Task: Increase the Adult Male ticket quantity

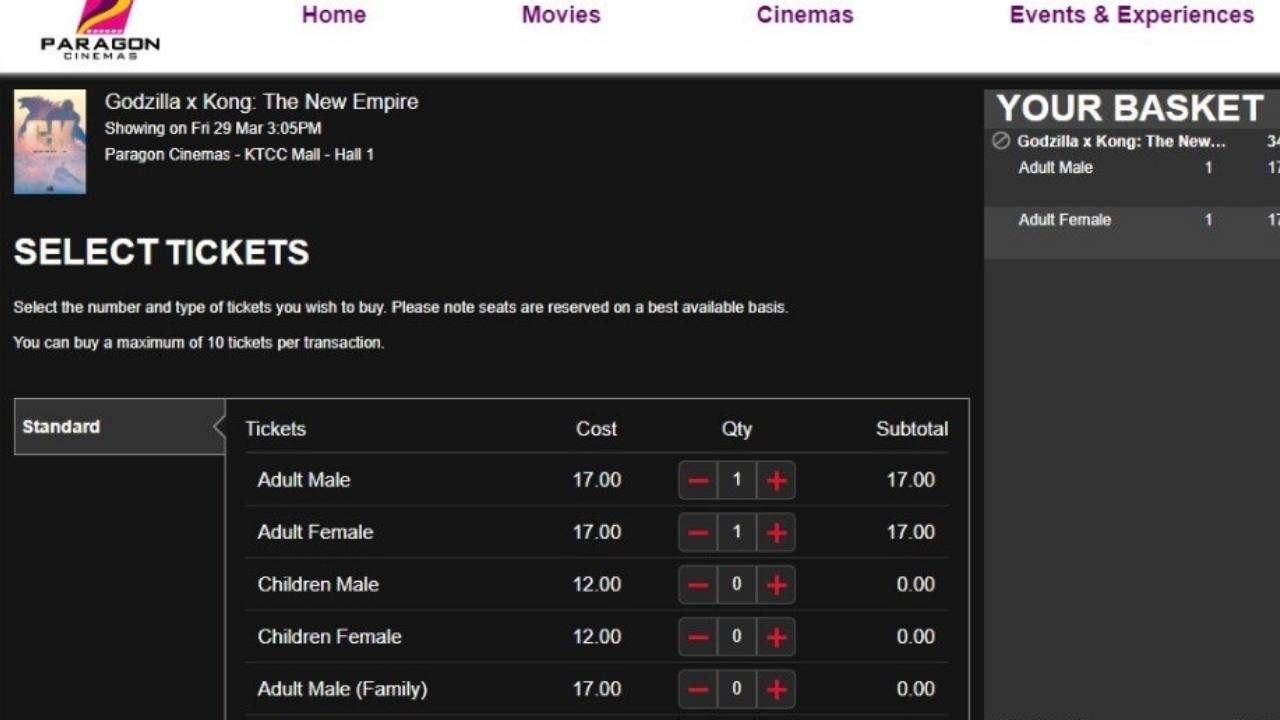Action: (776, 480)
